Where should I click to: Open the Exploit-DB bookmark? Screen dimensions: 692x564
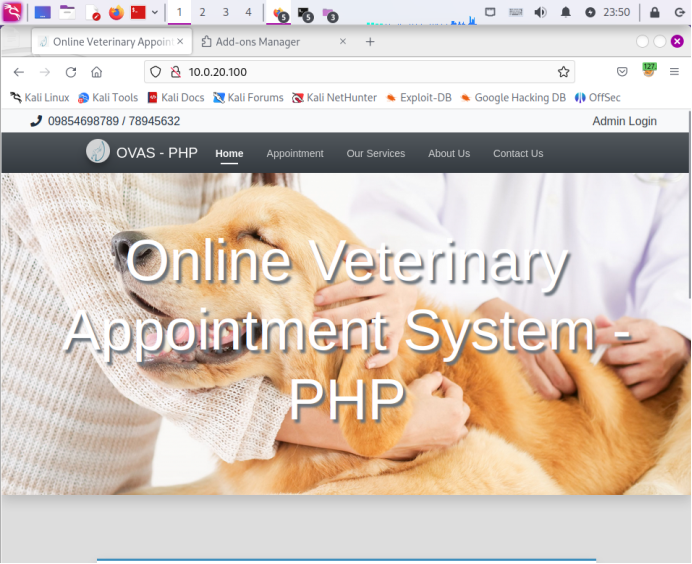[x=418, y=98]
